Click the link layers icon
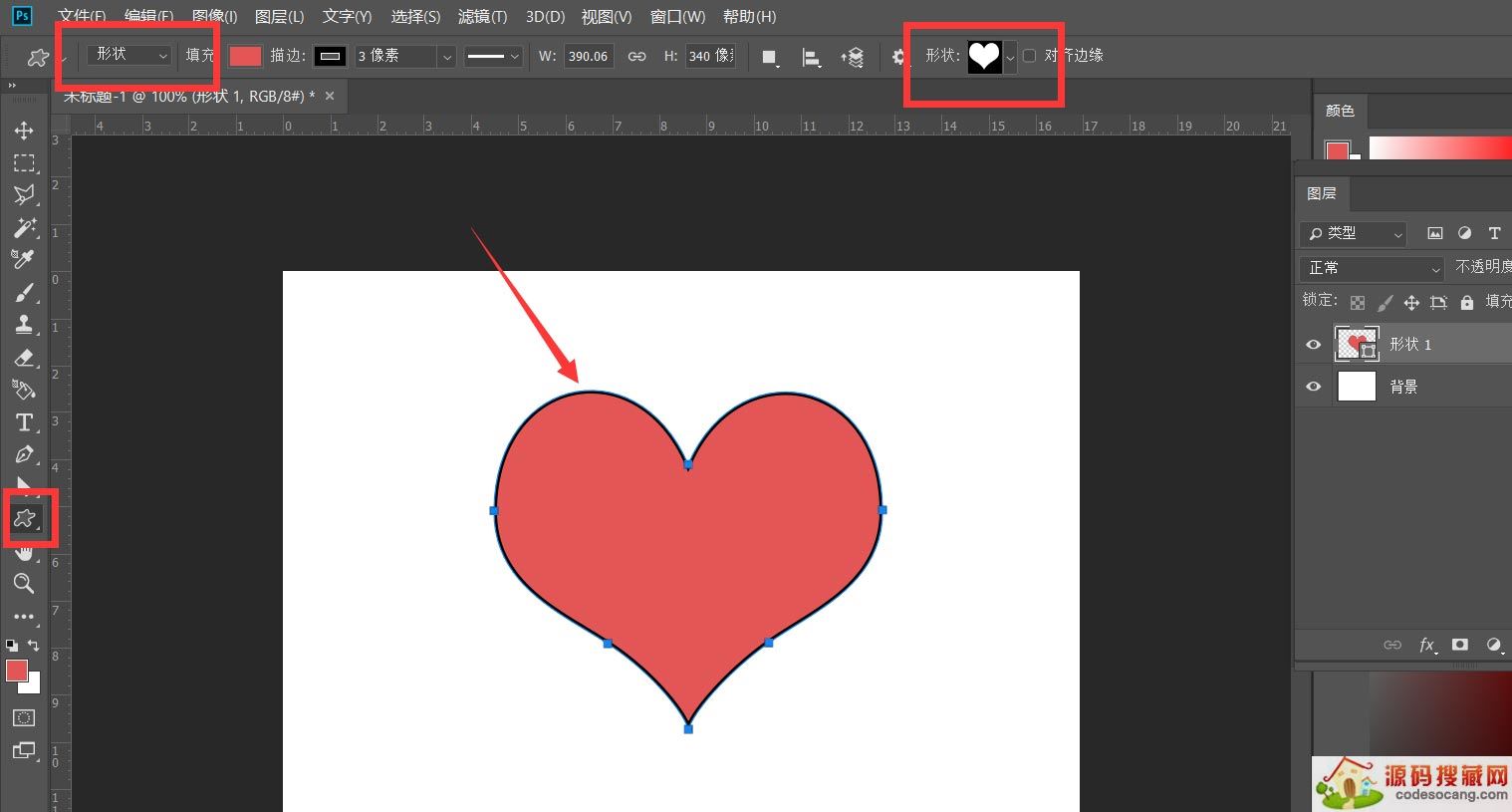This screenshot has height=812, width=1512. point(1392,645)
